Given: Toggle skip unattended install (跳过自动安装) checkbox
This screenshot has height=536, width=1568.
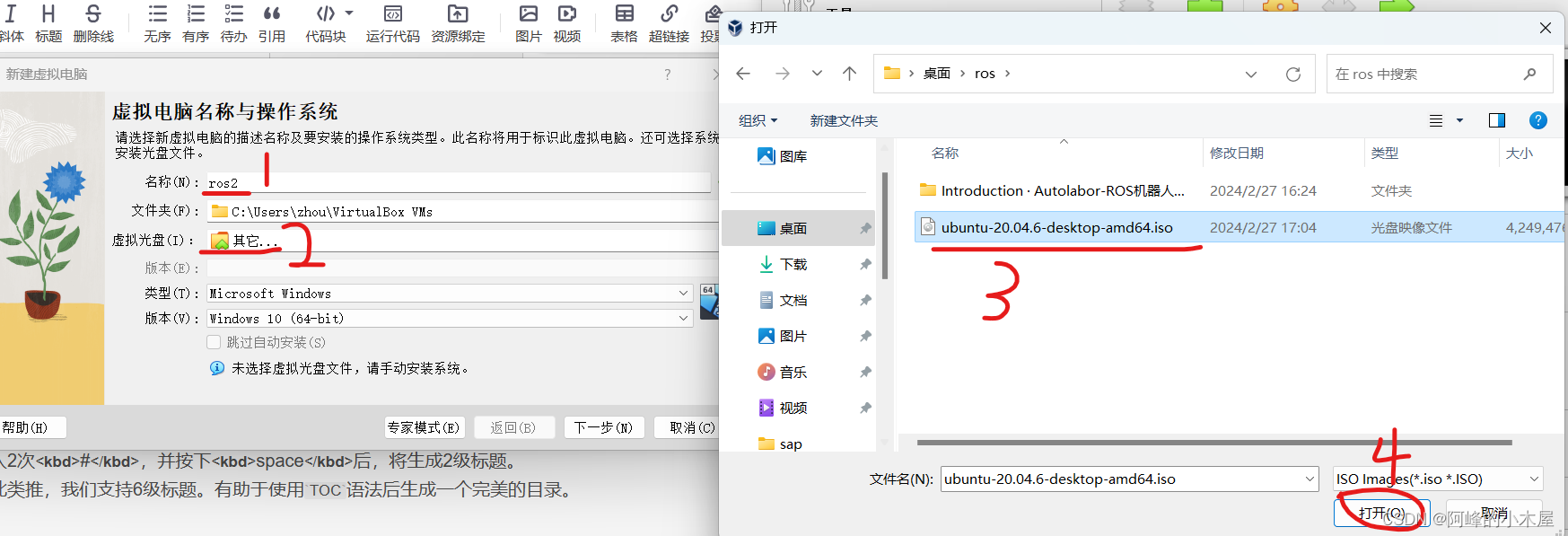Looking at the screenshot, I should click(x=214, y=342).
